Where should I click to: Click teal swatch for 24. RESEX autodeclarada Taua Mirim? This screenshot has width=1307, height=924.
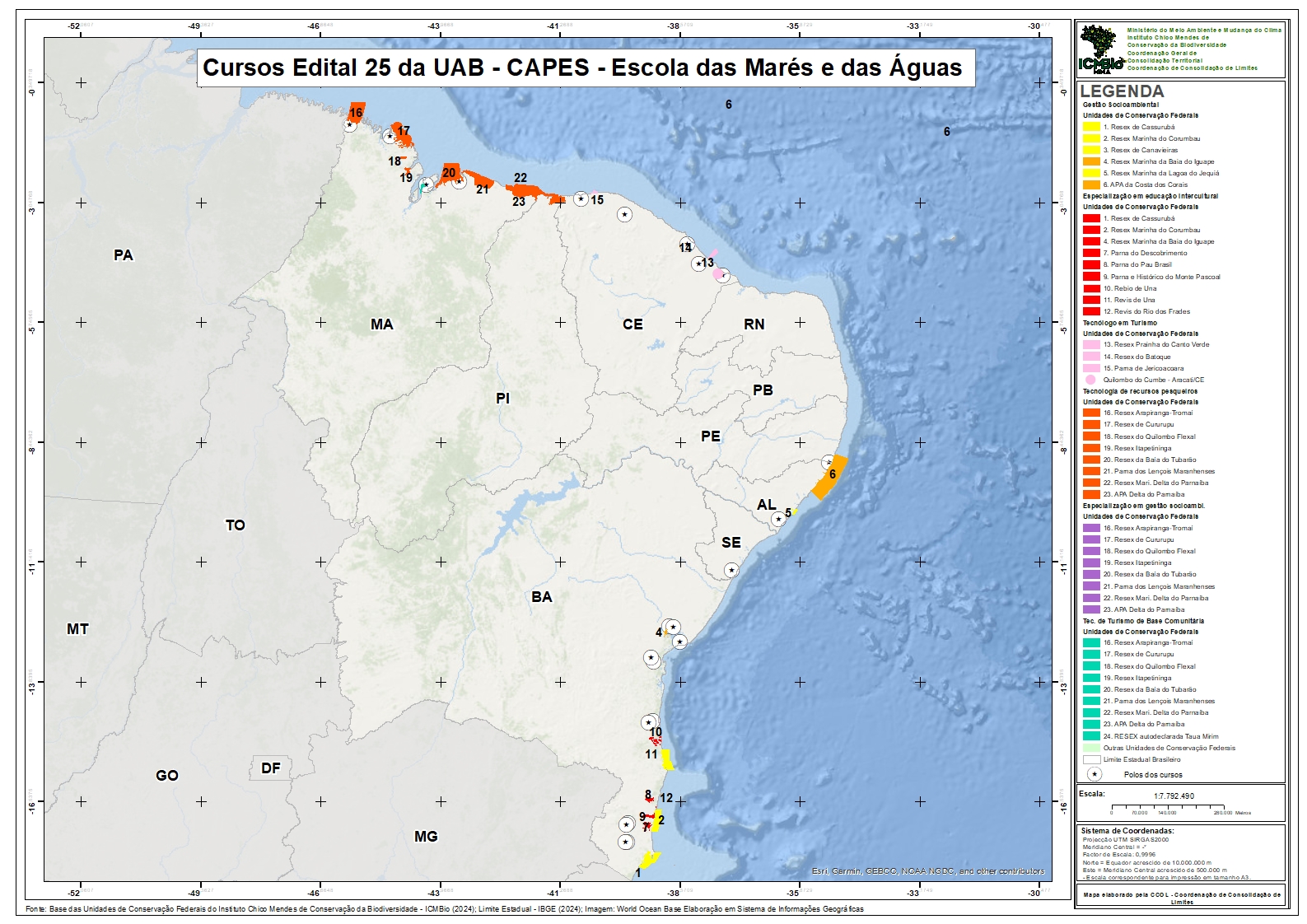click(x=1091, y=736)
